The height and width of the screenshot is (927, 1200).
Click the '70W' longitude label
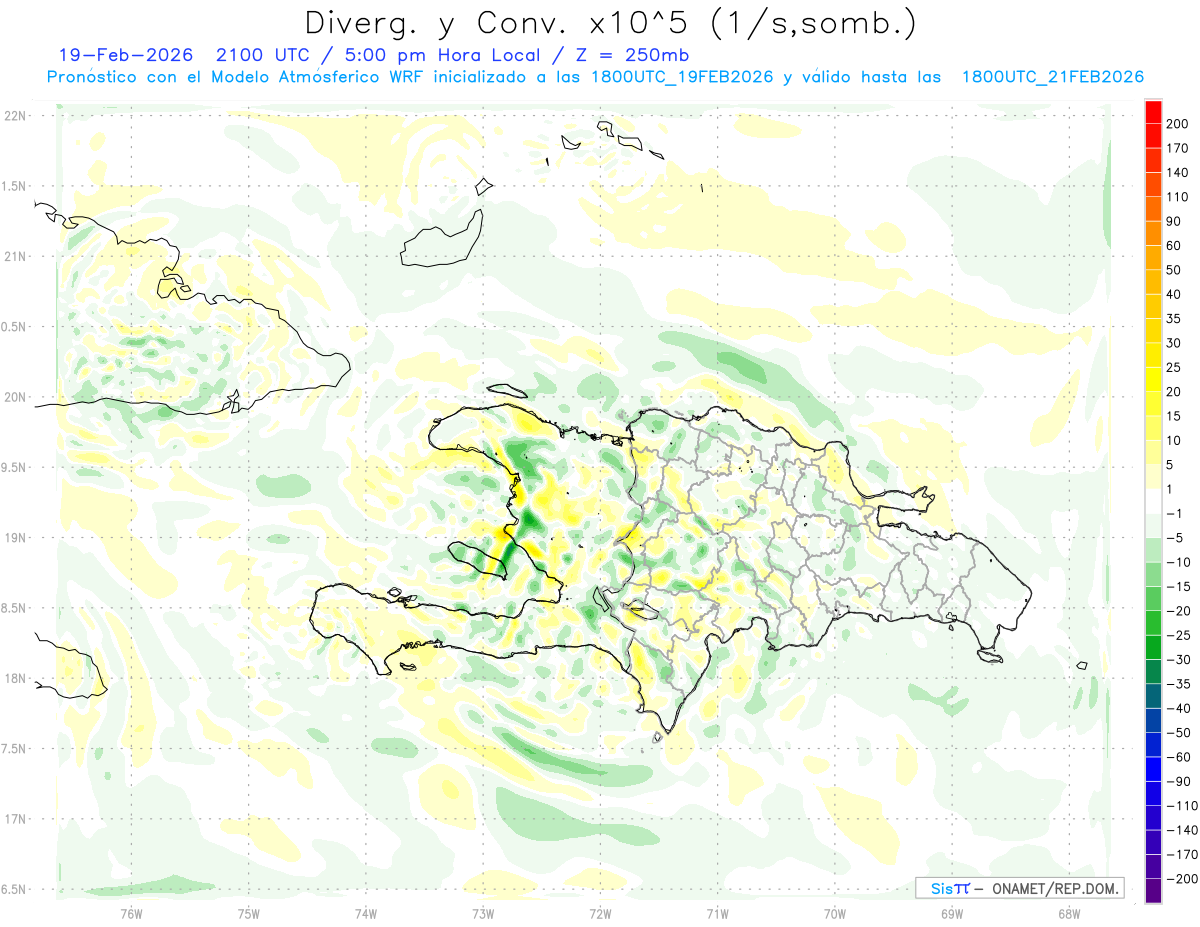point(835,913)
